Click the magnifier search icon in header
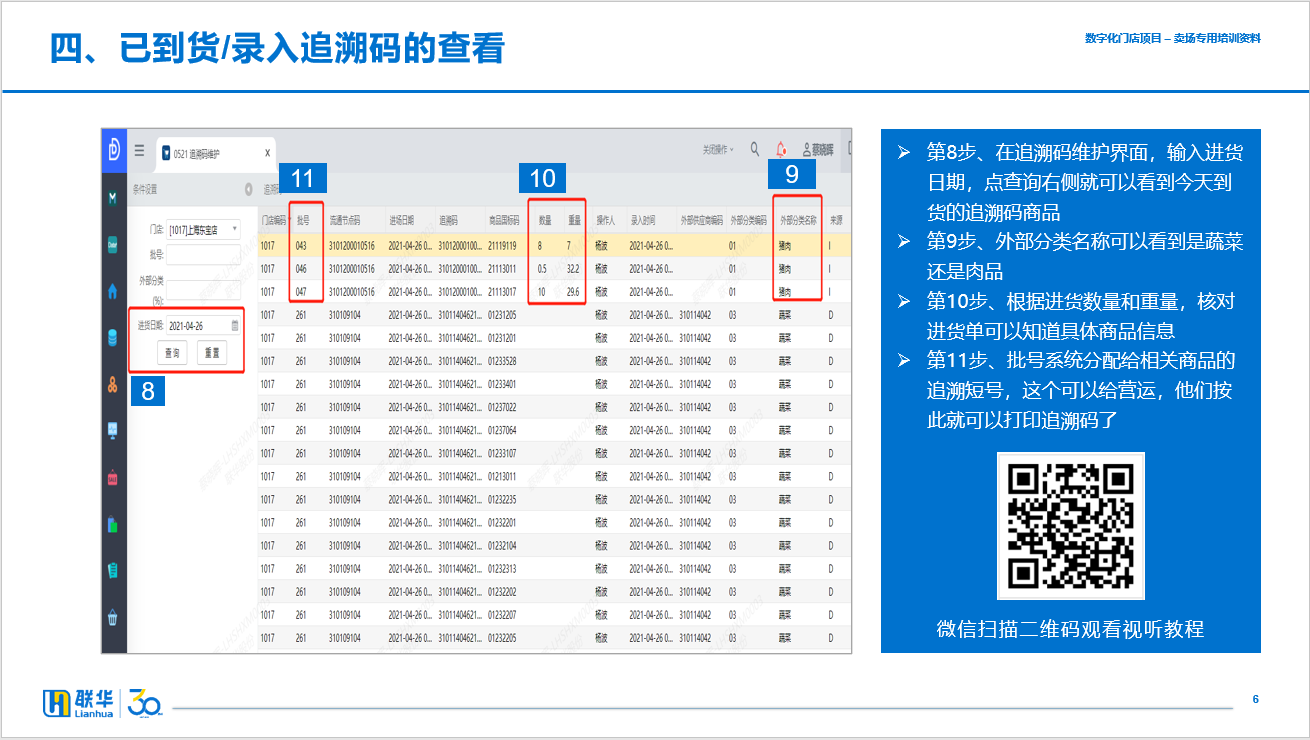This screenshot has height=740, width=1310. (x=755, y=149)
